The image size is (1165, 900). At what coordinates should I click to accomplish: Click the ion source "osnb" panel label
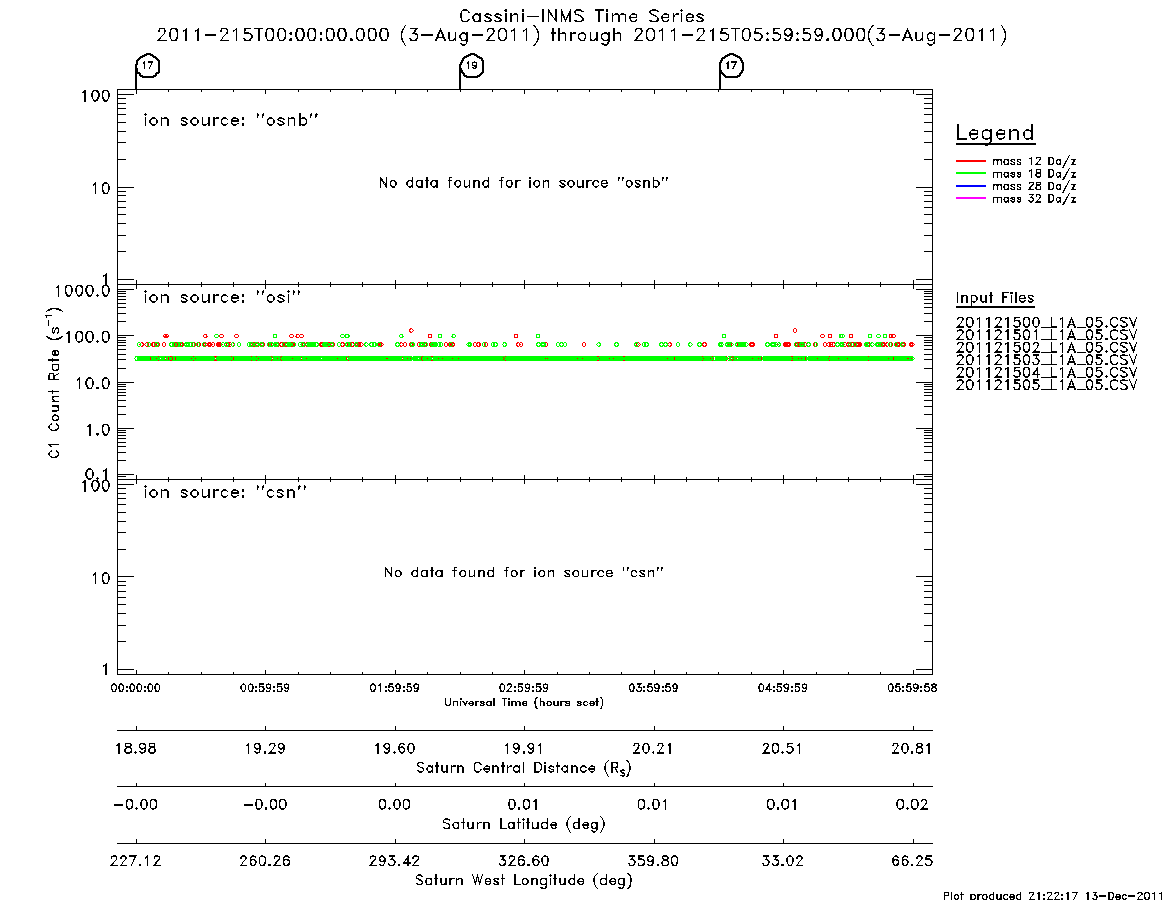click(x=231, y=120)
